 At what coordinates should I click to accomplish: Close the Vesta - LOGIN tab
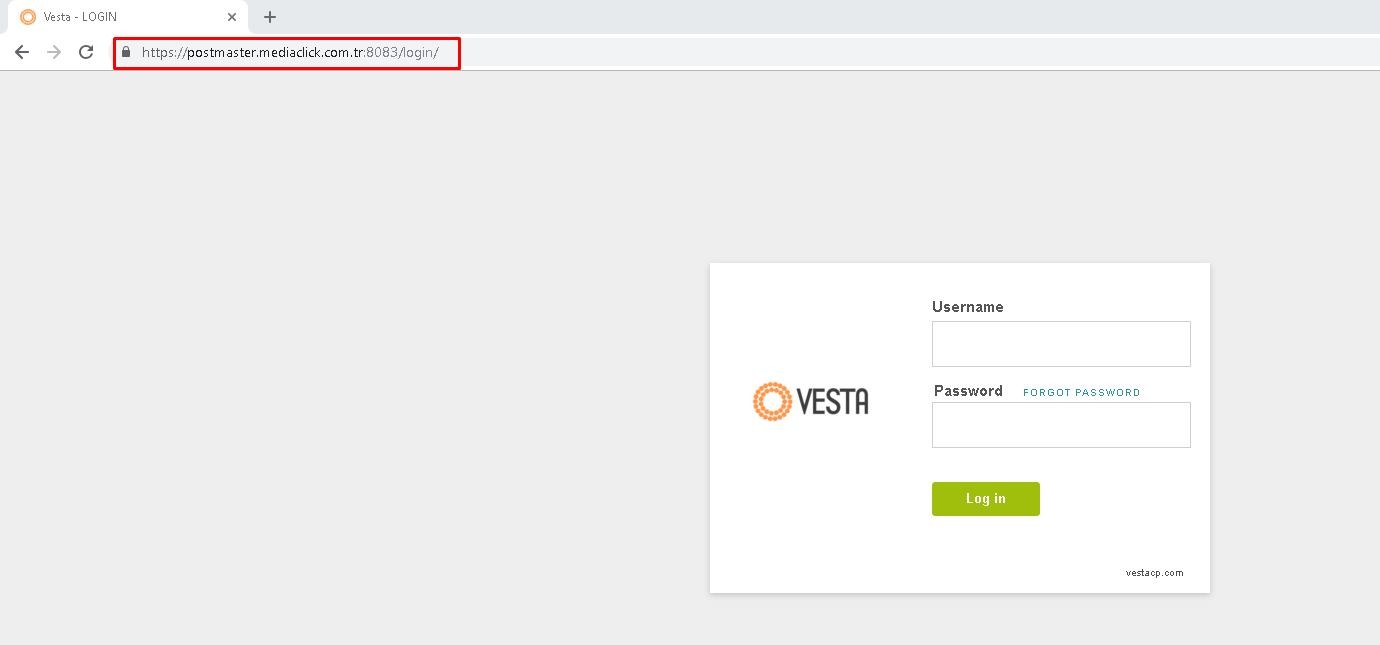click(x=232, y=17)
